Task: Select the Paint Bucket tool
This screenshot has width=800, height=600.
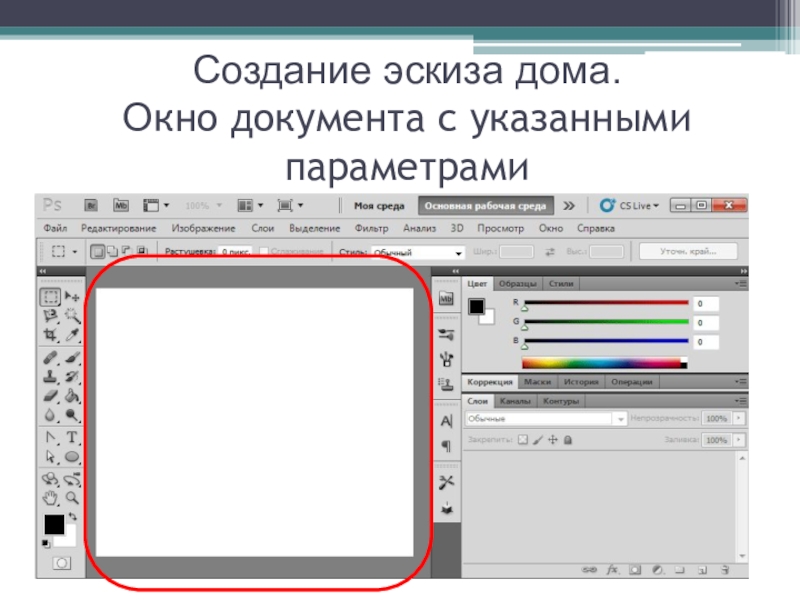Action: pos(72,396)
